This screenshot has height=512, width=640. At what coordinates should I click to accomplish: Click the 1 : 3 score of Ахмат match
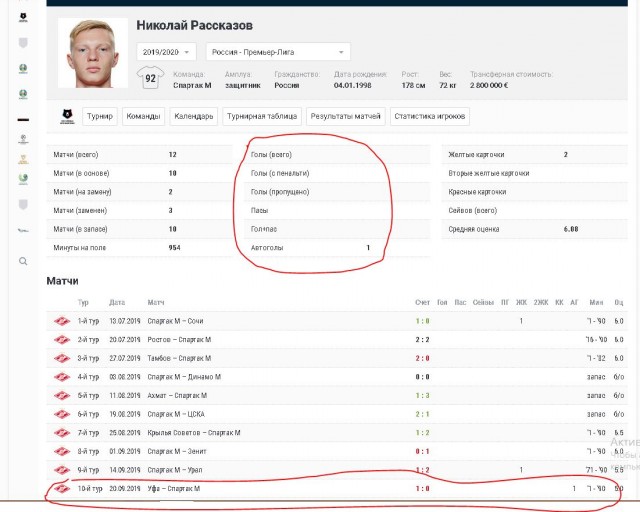[422, 396]
